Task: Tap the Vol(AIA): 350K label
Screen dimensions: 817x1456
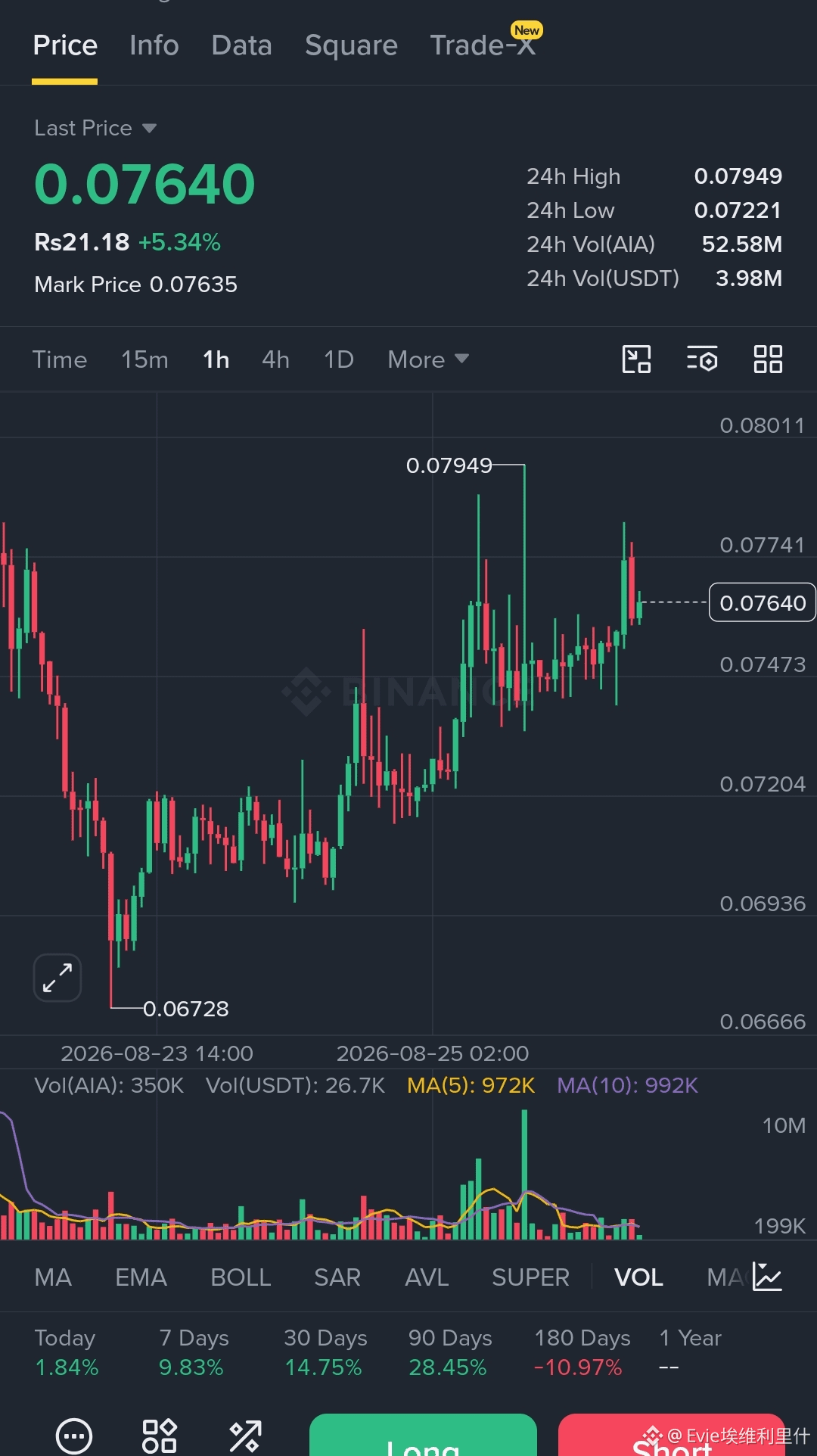Action: pos(109,1085)
